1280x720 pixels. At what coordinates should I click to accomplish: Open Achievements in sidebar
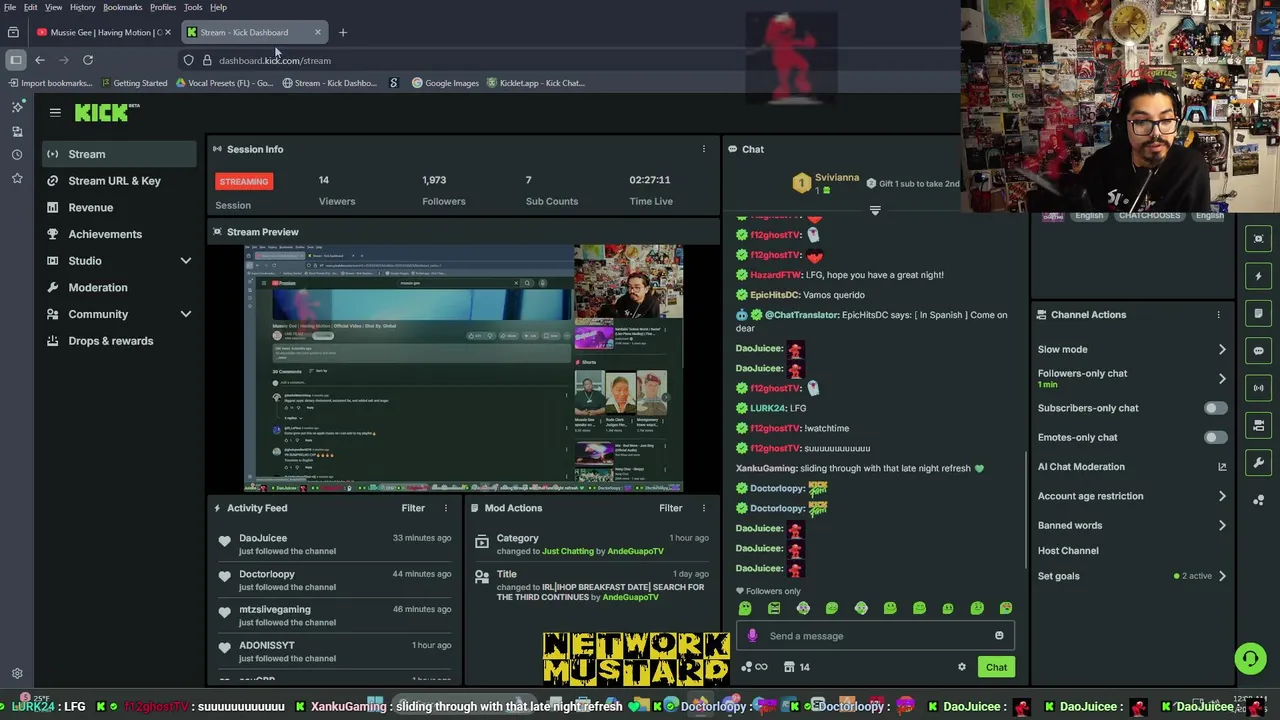coord(119,234)
